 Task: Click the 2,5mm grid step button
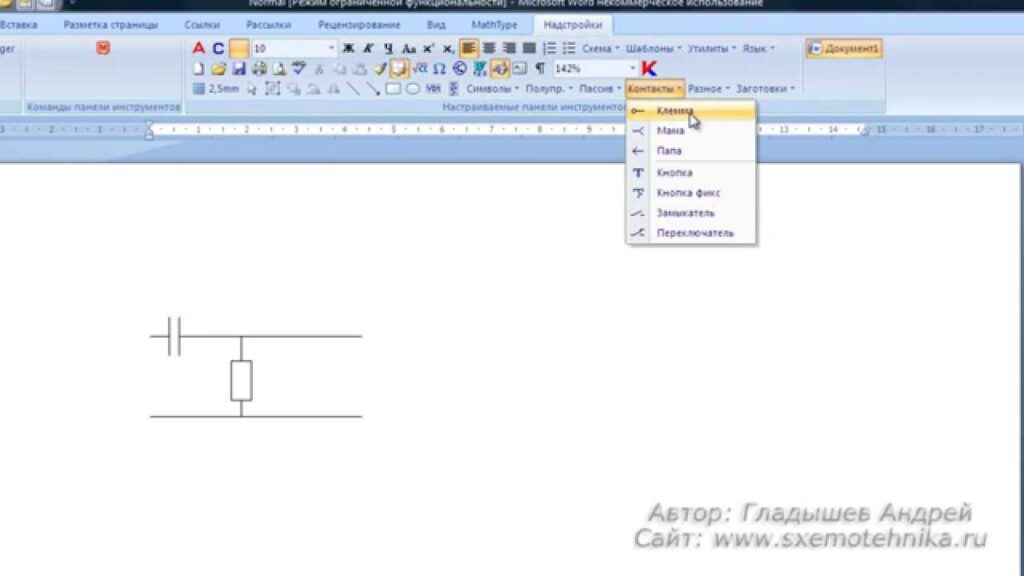(216, 89)
